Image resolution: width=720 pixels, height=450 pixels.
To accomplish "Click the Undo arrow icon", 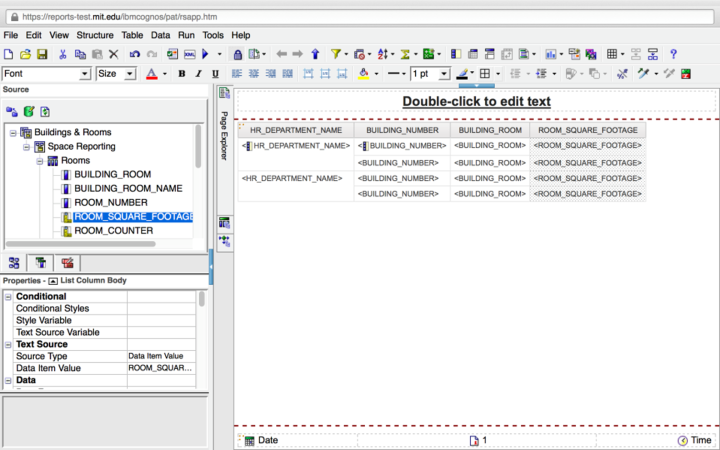I will 134,54.
